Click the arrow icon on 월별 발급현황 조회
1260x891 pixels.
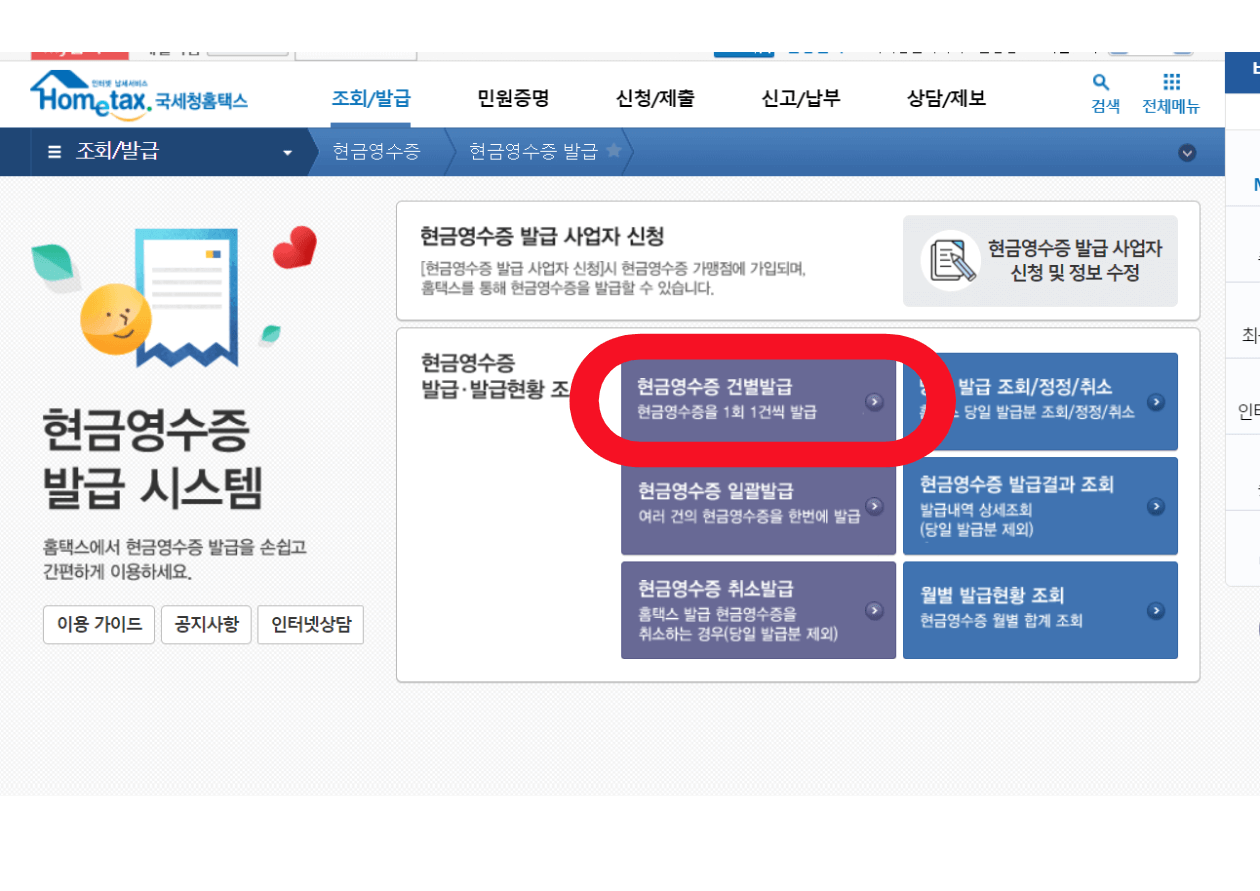(1158, 608)
